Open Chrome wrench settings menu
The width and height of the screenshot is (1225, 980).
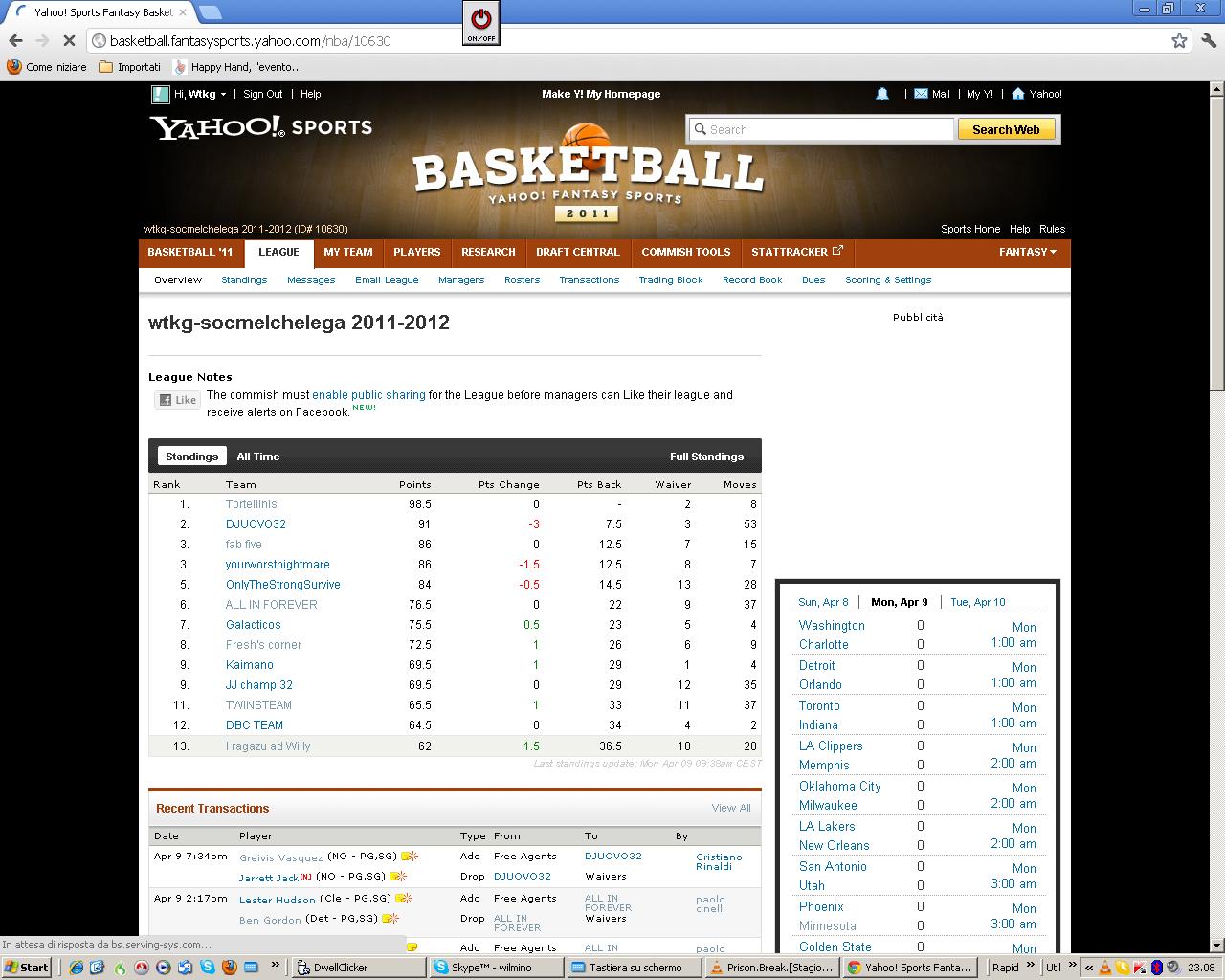point(1208,40)
